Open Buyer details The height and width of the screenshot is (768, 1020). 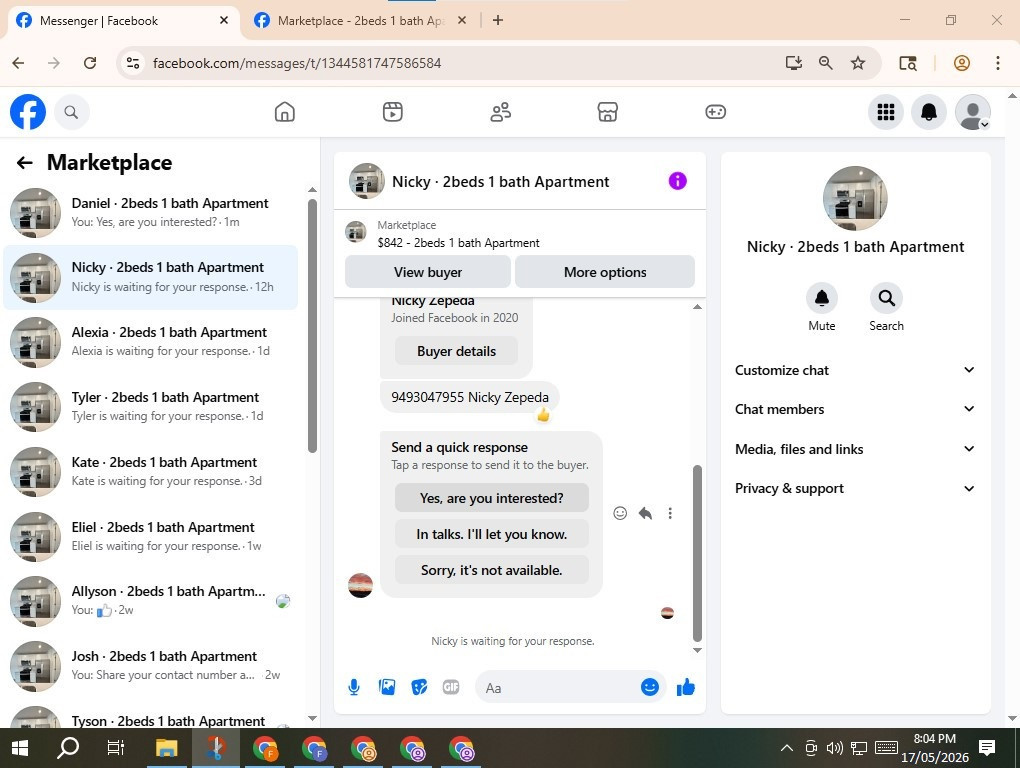click(x=456, y=351)
